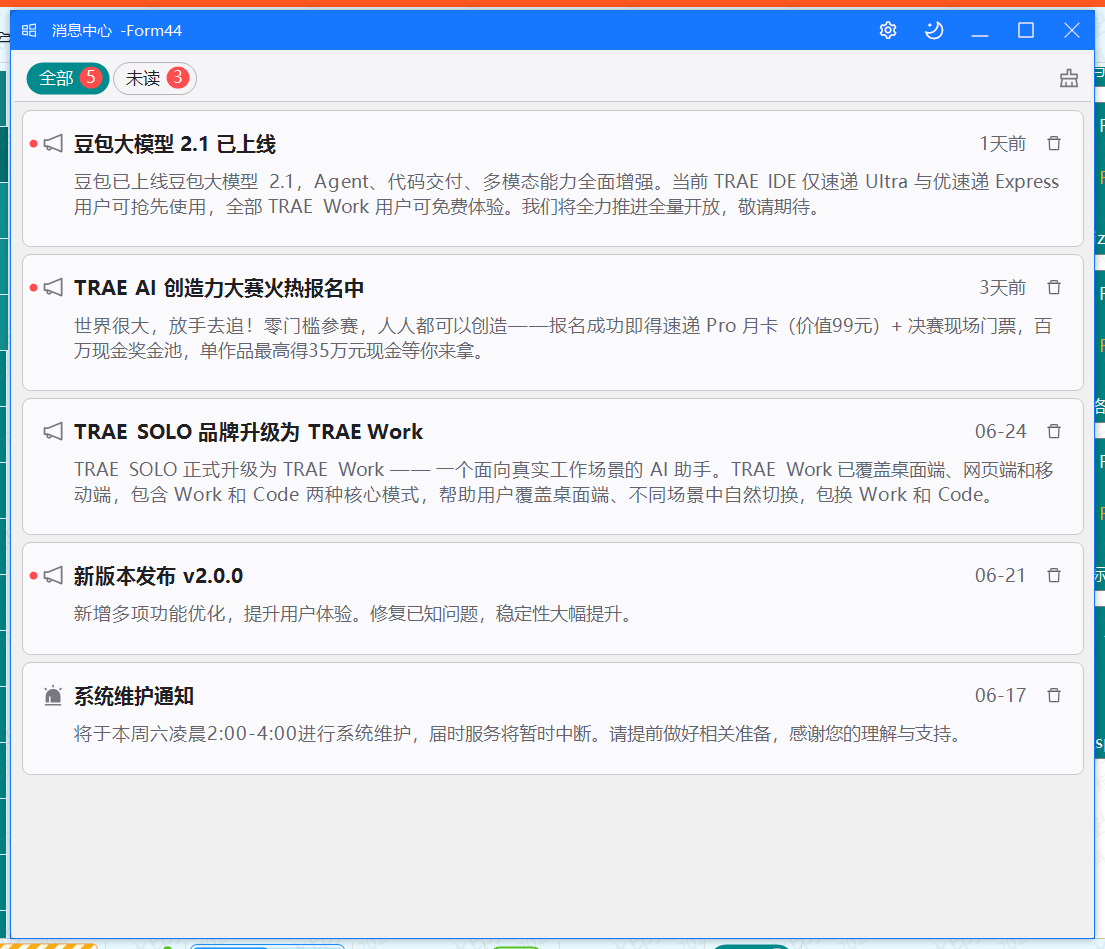Click the 3天前 timestamp

[x=1003, y=287]
